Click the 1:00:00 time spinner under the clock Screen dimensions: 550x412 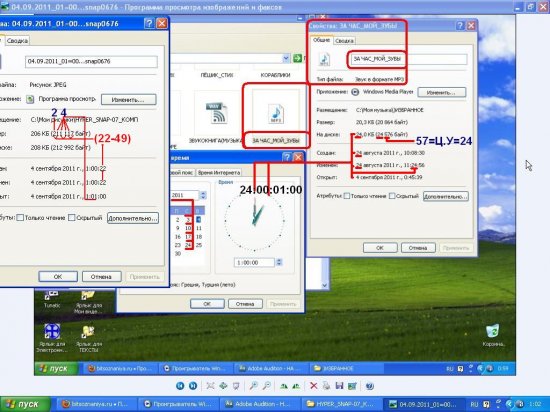click(279, 262)
